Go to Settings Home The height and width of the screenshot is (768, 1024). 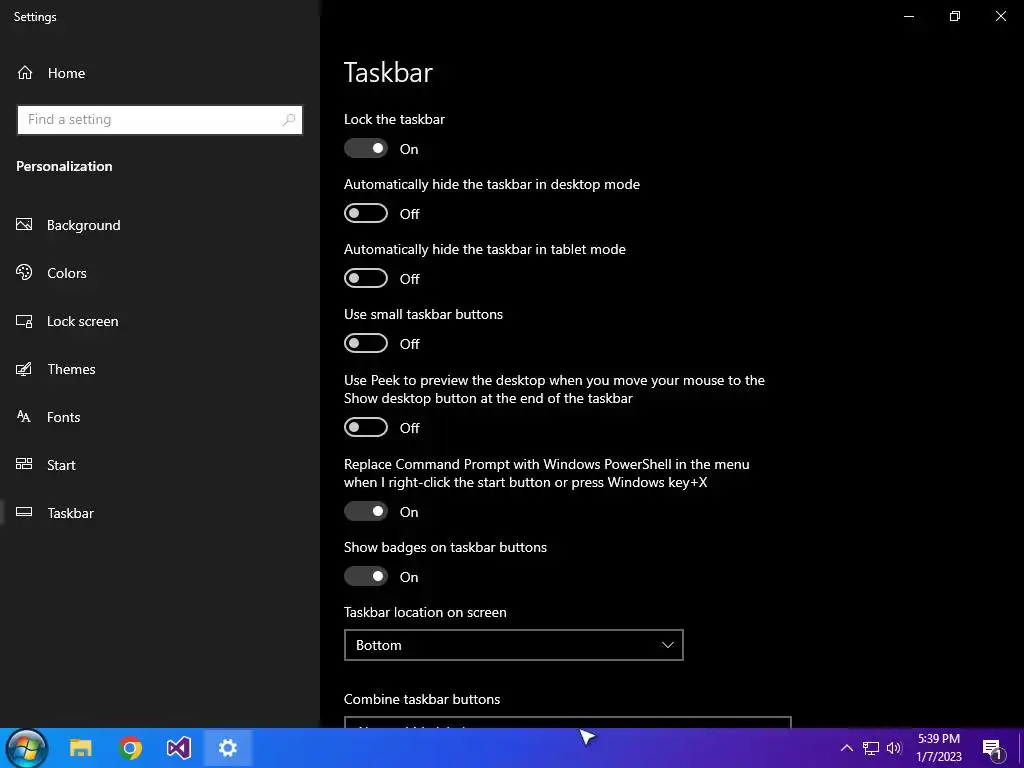click(160, 73)
